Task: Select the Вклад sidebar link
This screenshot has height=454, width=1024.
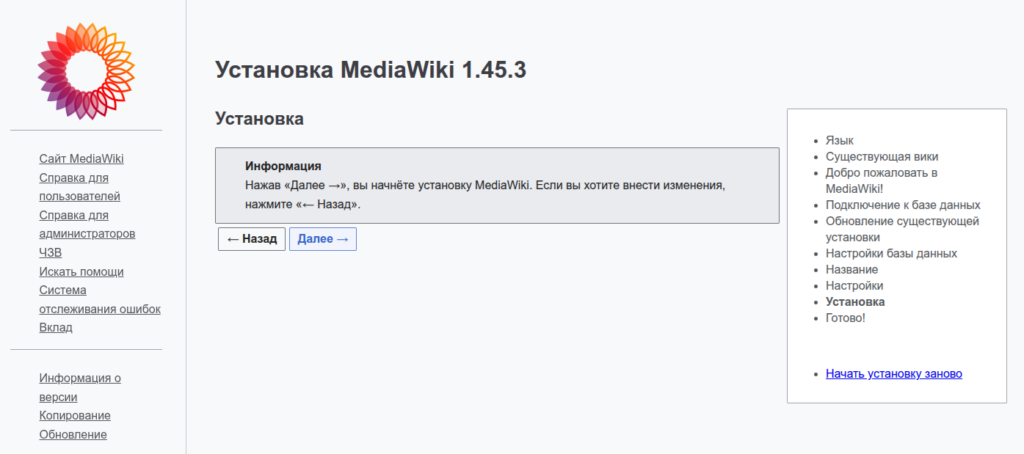Action: pos(56,327)
